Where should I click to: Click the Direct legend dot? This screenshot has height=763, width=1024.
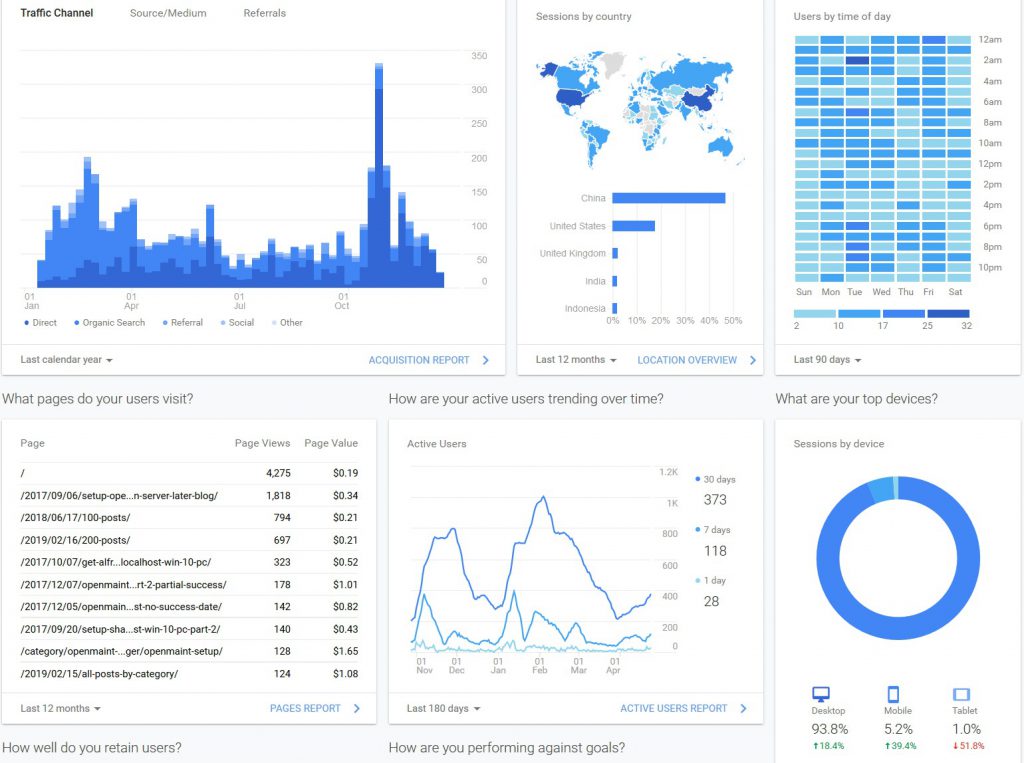25,323
